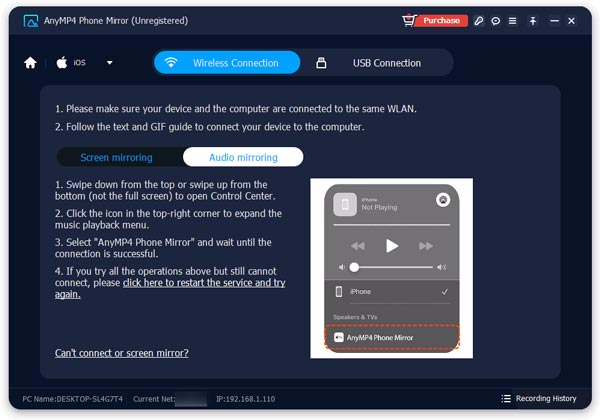
Task: Click the Recording History list icon
Action: [506, 399]
